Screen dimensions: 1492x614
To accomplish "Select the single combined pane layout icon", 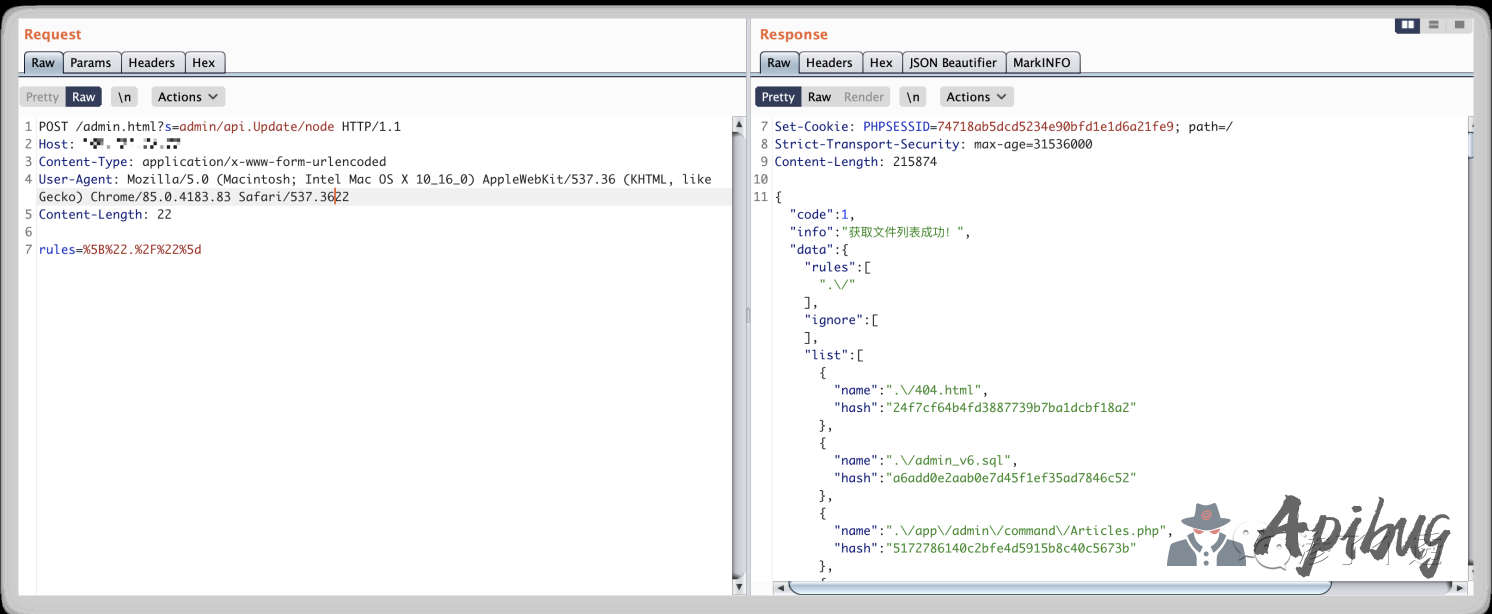I will tap(1460, 25).
